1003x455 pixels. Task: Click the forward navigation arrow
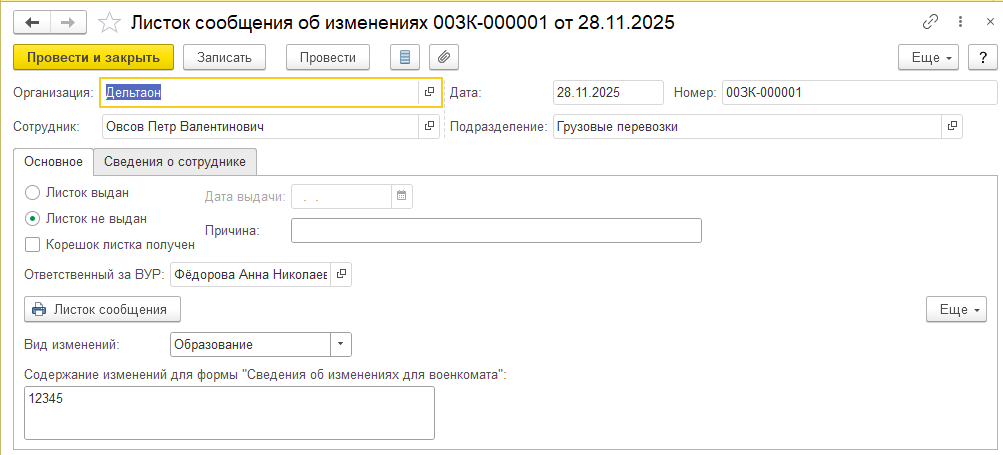(x=68, y=22)
